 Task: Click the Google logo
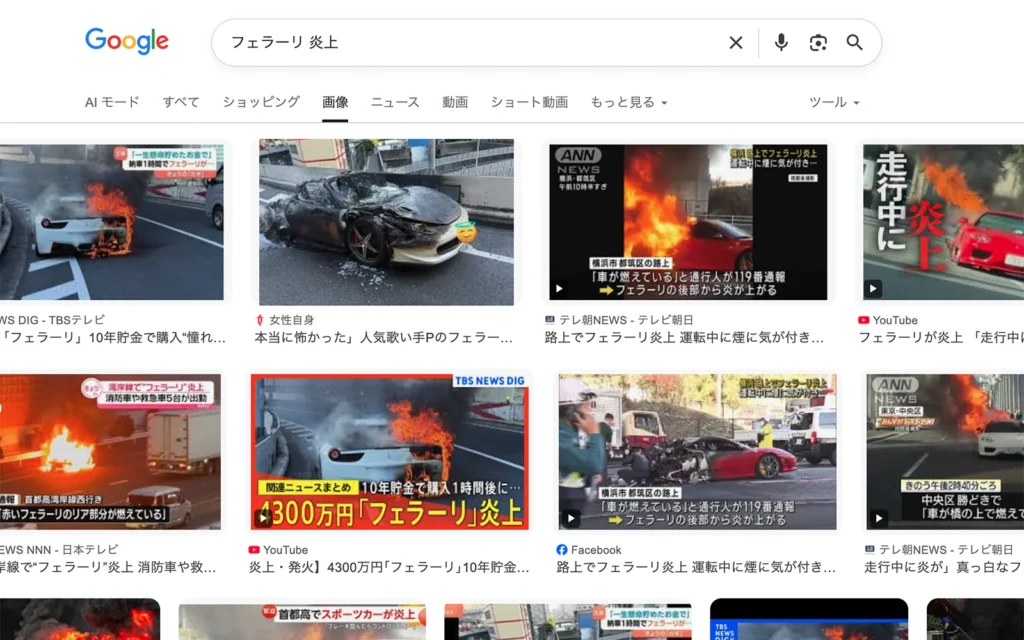click(x=127, y=41)
